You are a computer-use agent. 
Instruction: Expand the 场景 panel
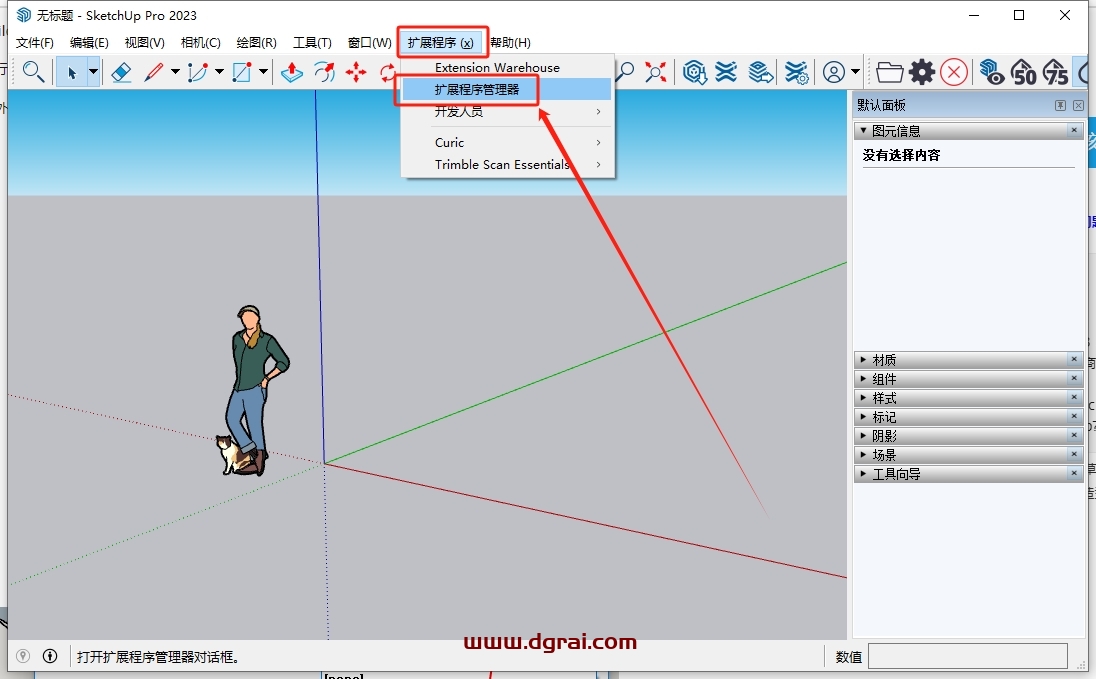point(863,455)
